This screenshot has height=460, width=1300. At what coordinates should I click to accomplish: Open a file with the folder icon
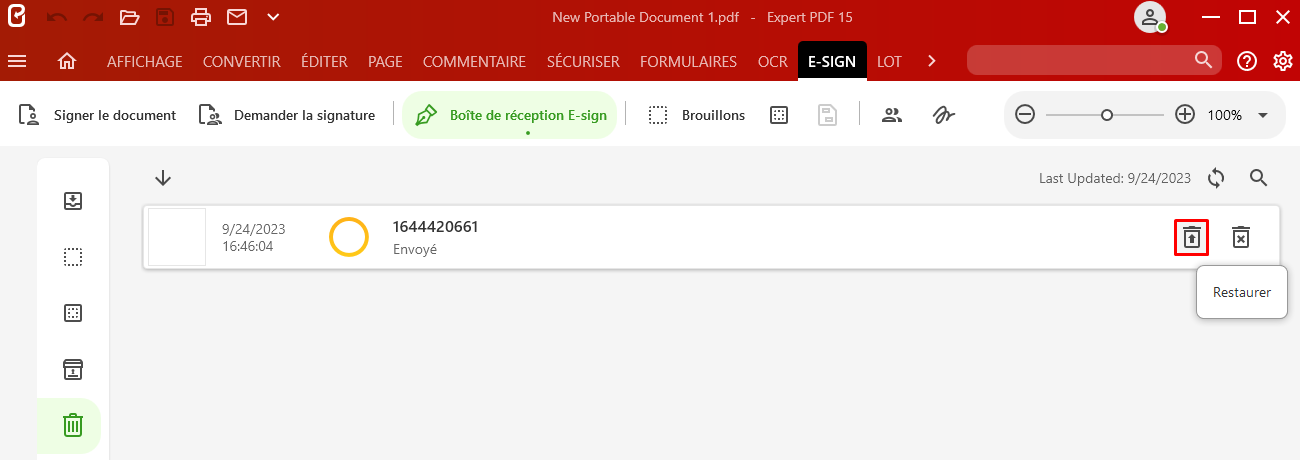tap(129, 17)
